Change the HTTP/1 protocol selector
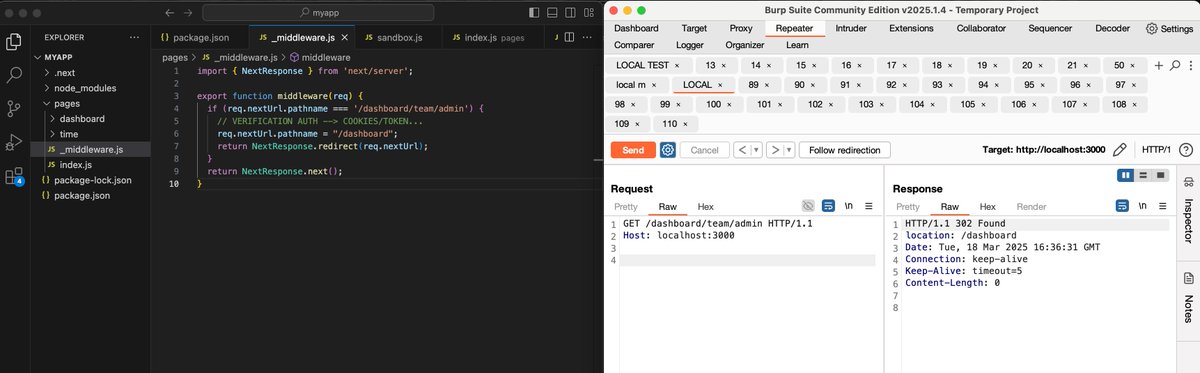Image resolution: width=1200 pixels, height=373 pixels. point(1155,150)
